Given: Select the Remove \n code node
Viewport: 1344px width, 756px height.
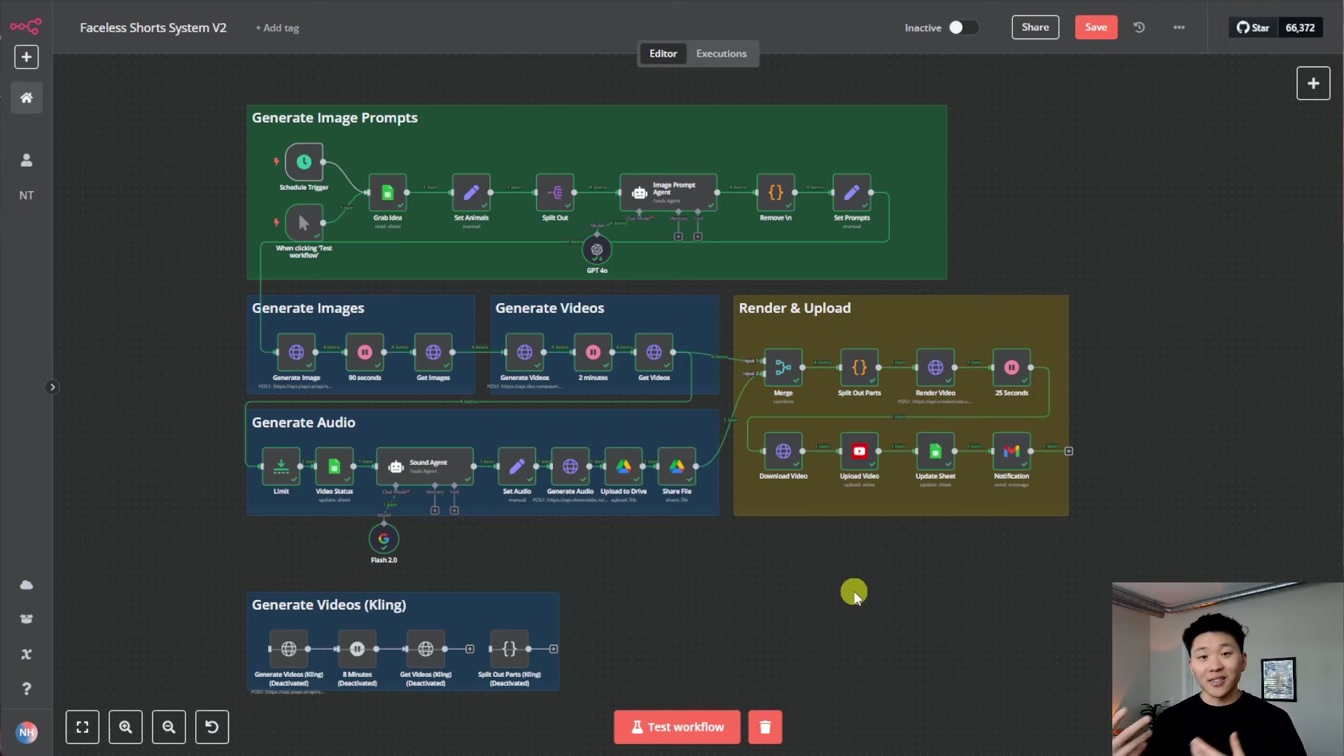Looking at the screenshot, I should (x=775, y=192).
